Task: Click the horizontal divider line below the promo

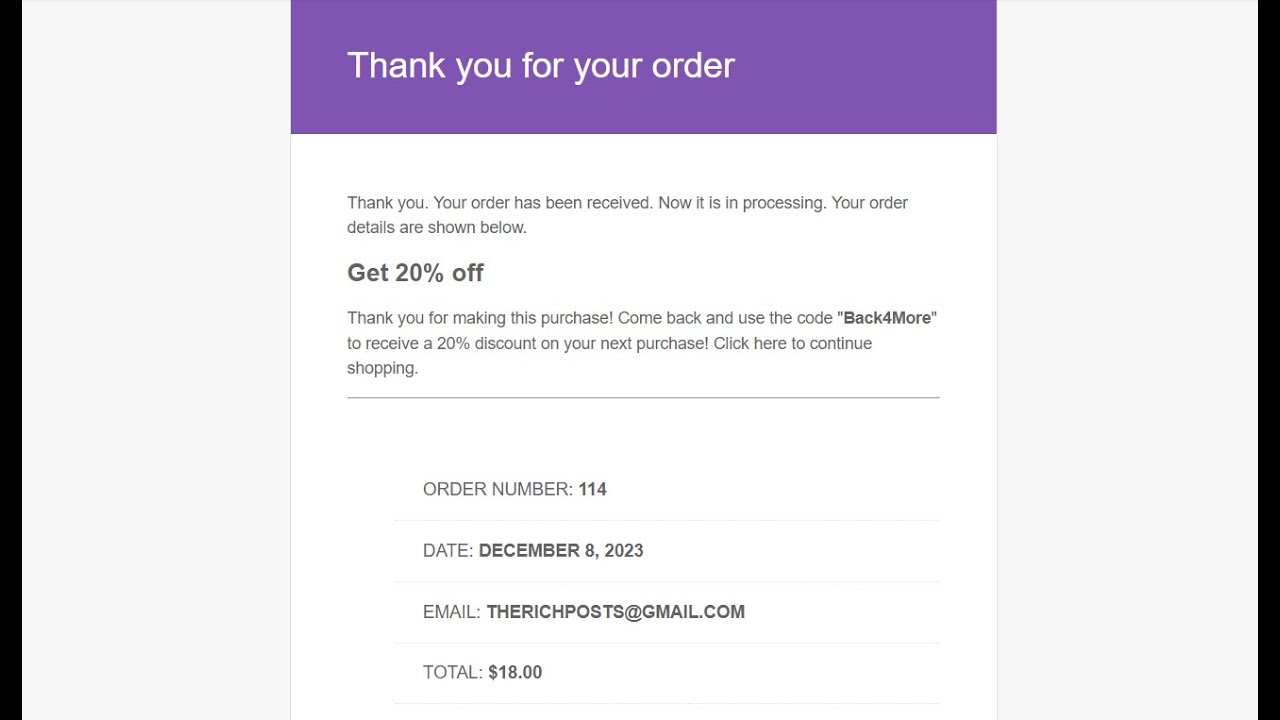Action: click(643, 398)
